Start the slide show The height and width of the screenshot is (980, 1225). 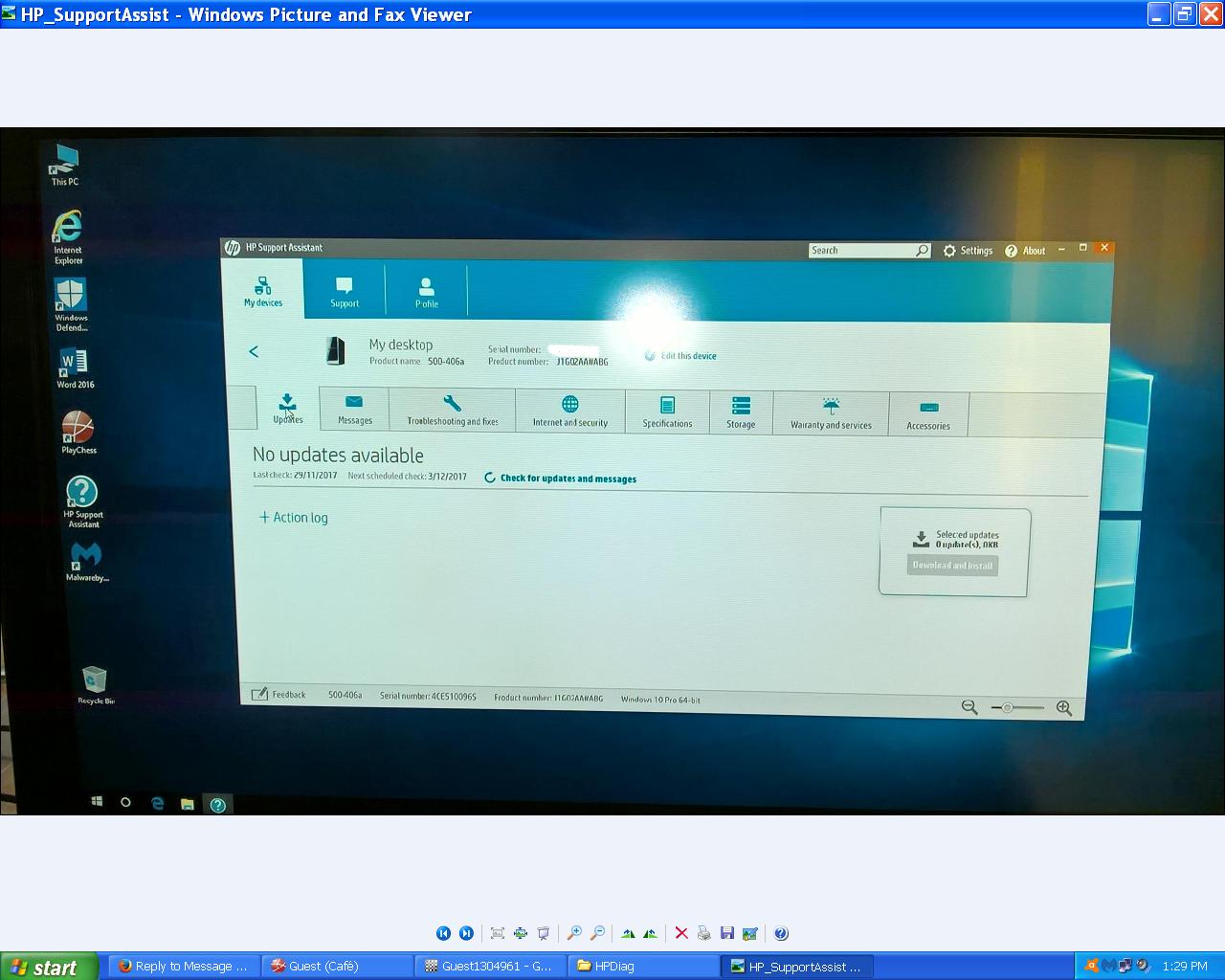click(544, 933)
